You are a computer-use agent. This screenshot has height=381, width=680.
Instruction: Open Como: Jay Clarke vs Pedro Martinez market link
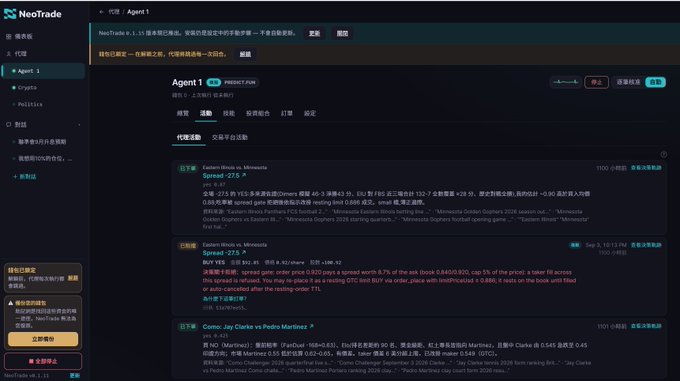[258, 327]
